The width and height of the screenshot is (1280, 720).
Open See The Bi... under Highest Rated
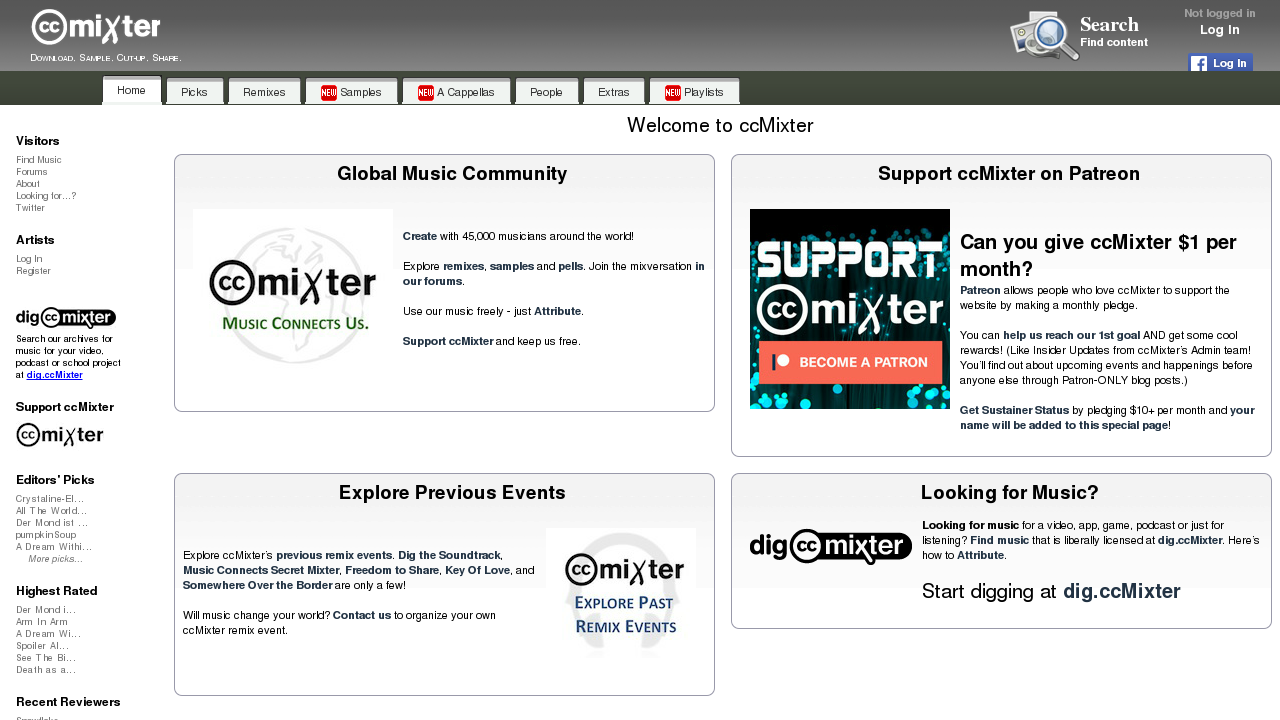point(45,658)
